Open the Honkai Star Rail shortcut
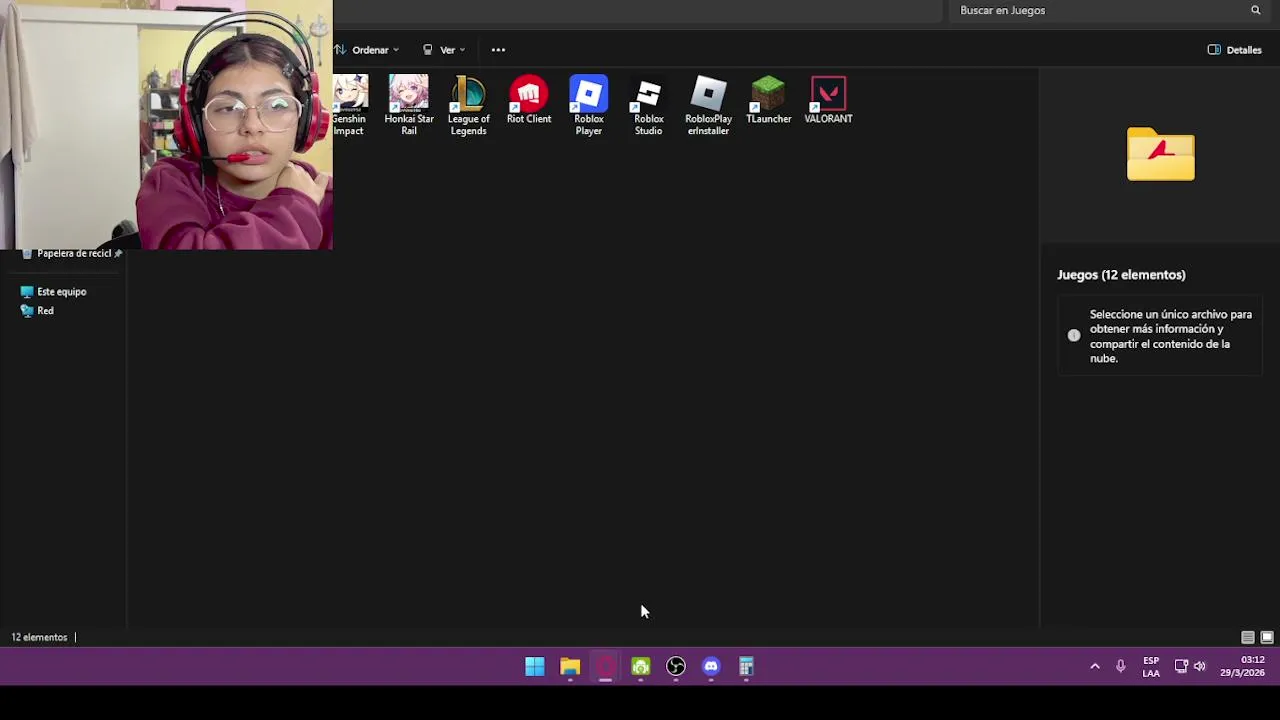Viewport: 1280px width, 720px height. (x=409, y=106)
